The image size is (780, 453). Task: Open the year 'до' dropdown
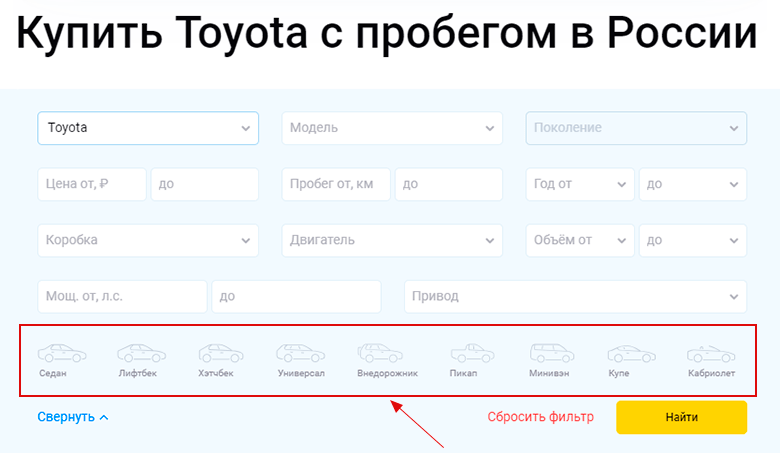(x=693, y=184)
